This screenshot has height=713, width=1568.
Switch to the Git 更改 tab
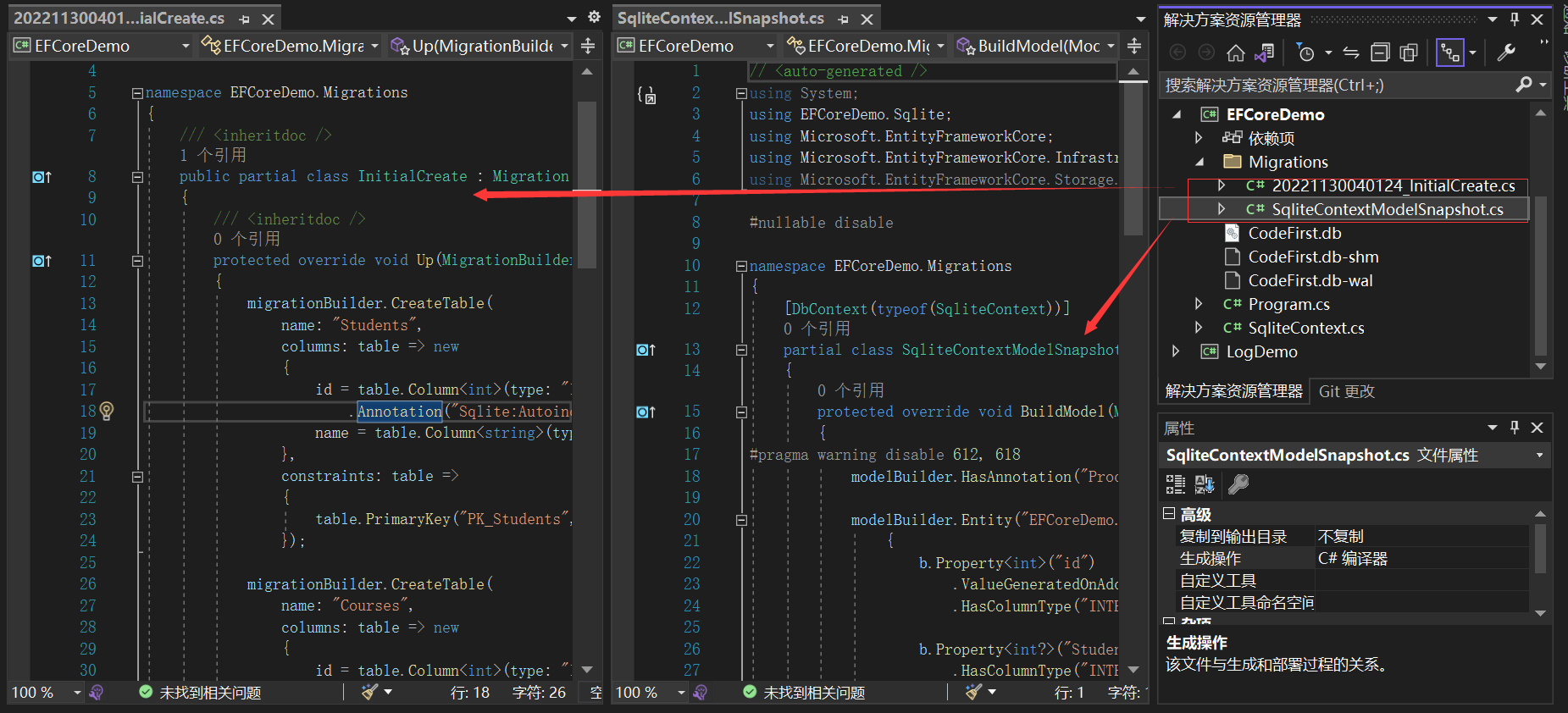(1346, 391)
